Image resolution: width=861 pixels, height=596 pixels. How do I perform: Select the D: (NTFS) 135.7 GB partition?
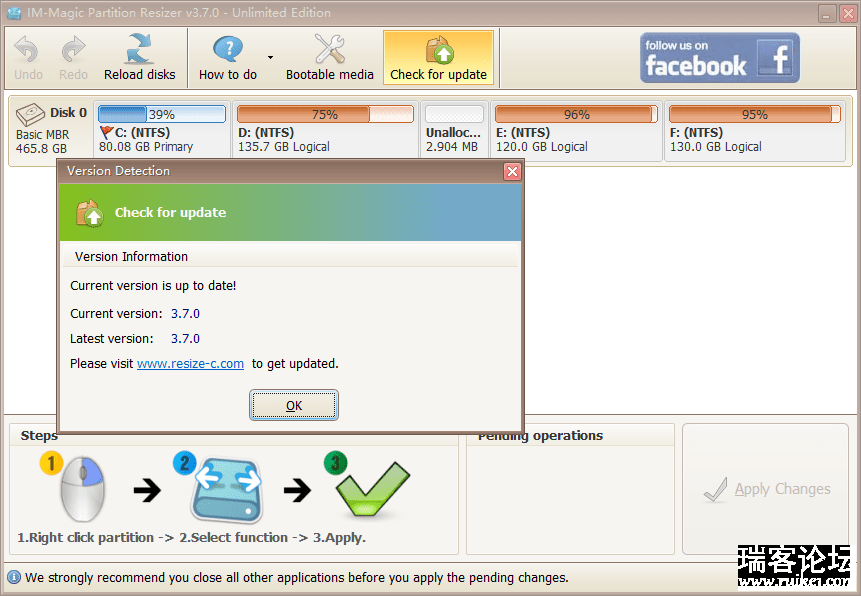click(x=325, y=131)
